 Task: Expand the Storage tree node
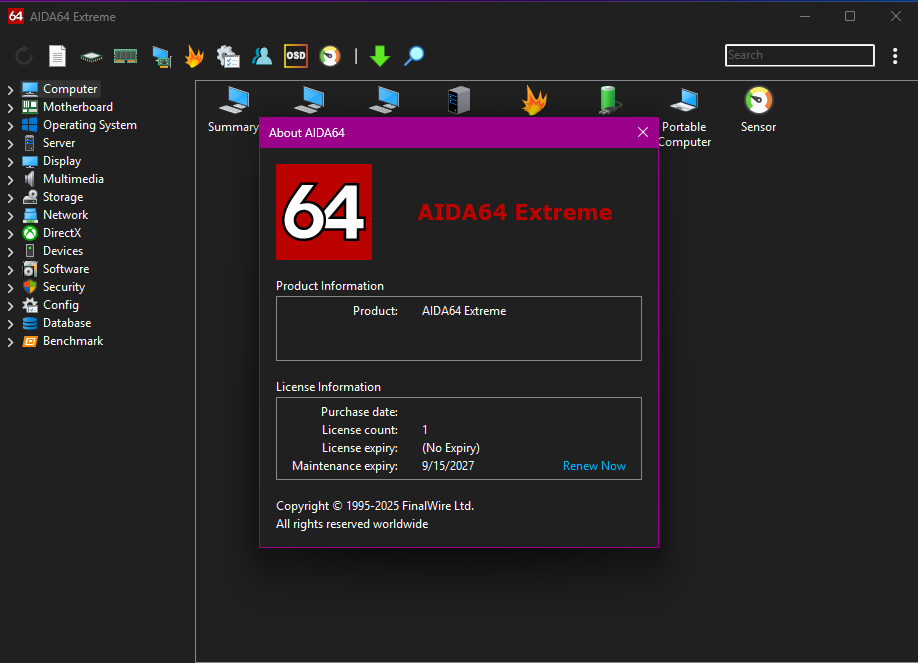pyautogui.click(x=10, y=198)
